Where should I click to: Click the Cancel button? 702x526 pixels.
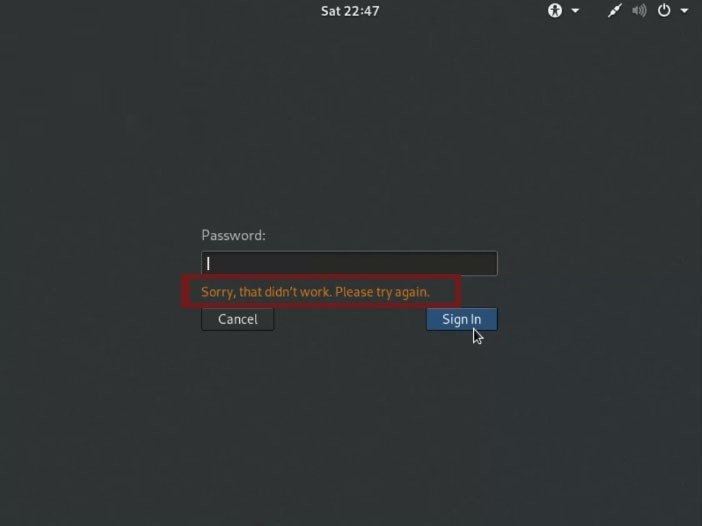[x=238, y=319]
